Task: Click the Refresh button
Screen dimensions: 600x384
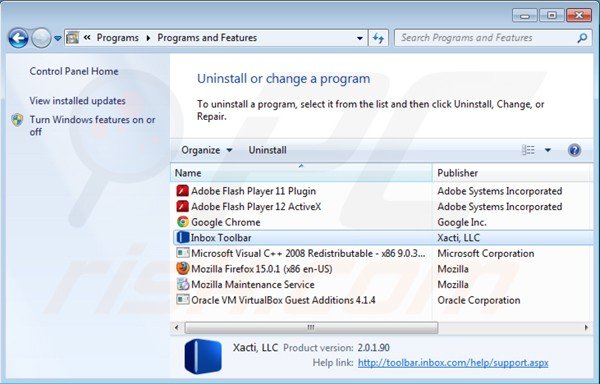Action: point(378,38)
